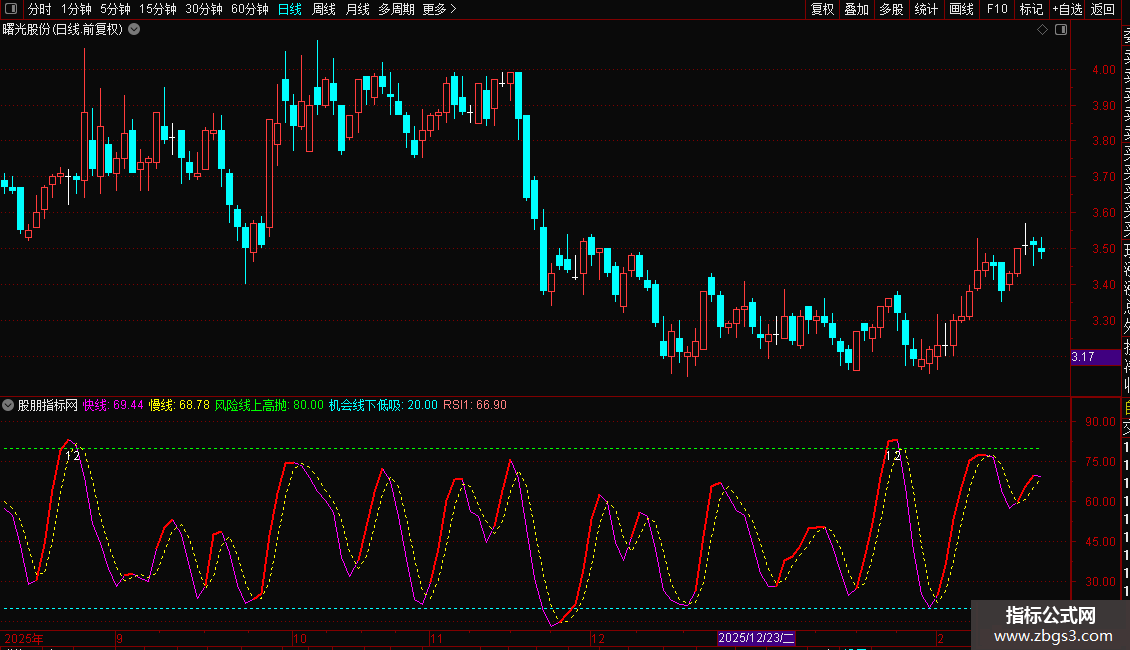1130x650 pixels.
Task: Click the 统计 statistics button
Action: tap(926, 9)
